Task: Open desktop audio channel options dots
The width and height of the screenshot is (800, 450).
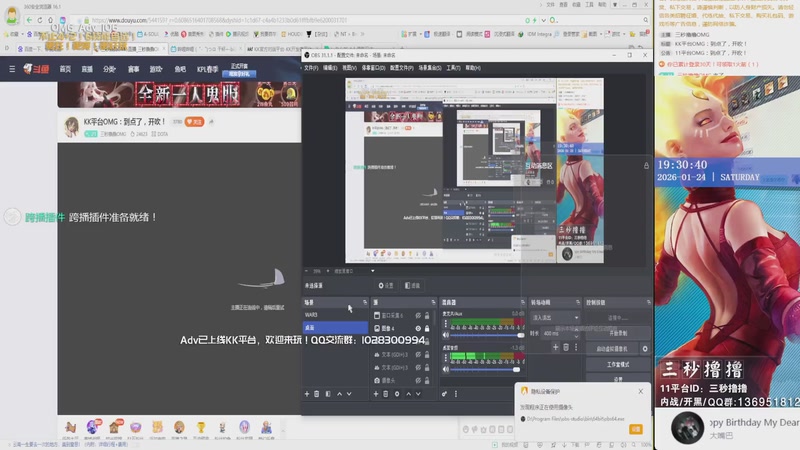Action: click(445, 358)
